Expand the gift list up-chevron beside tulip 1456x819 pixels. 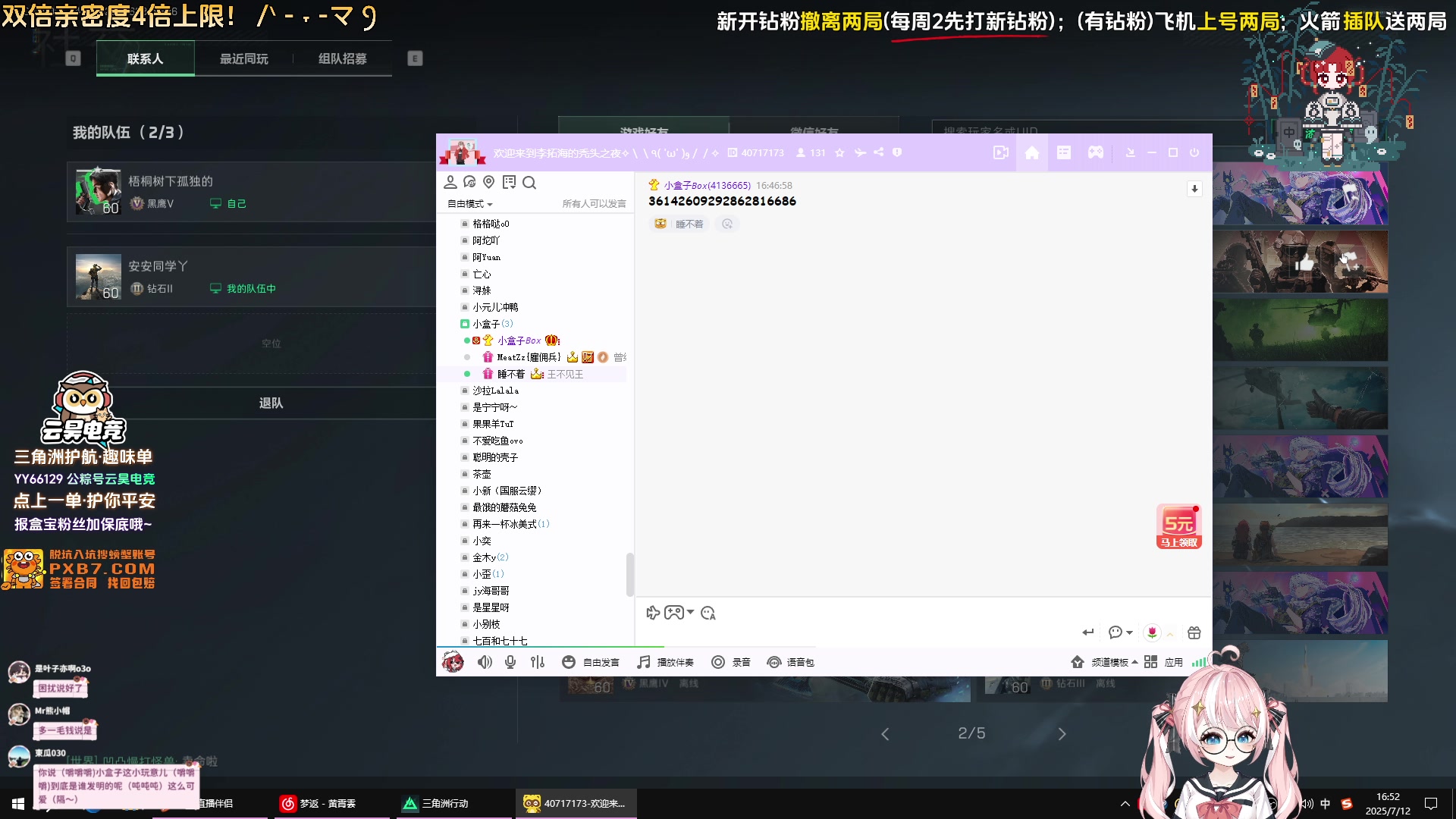coord(1170,633)
